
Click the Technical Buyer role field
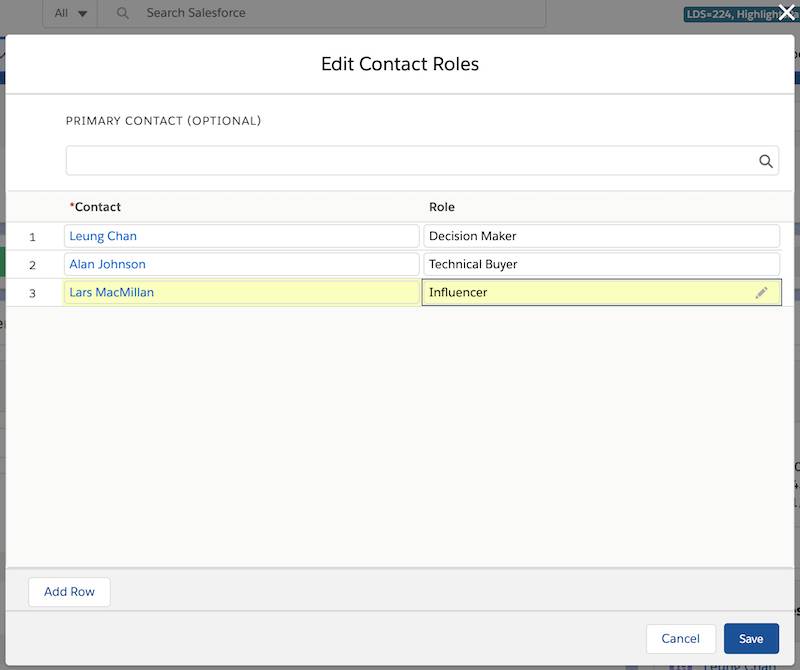click(x=600, y=264)
